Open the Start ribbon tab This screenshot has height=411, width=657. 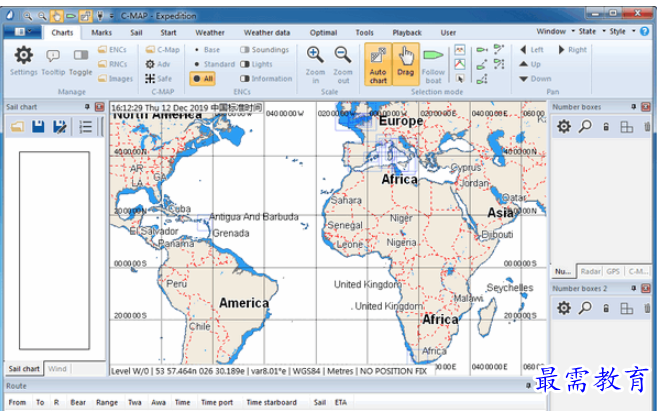point(168,32)
